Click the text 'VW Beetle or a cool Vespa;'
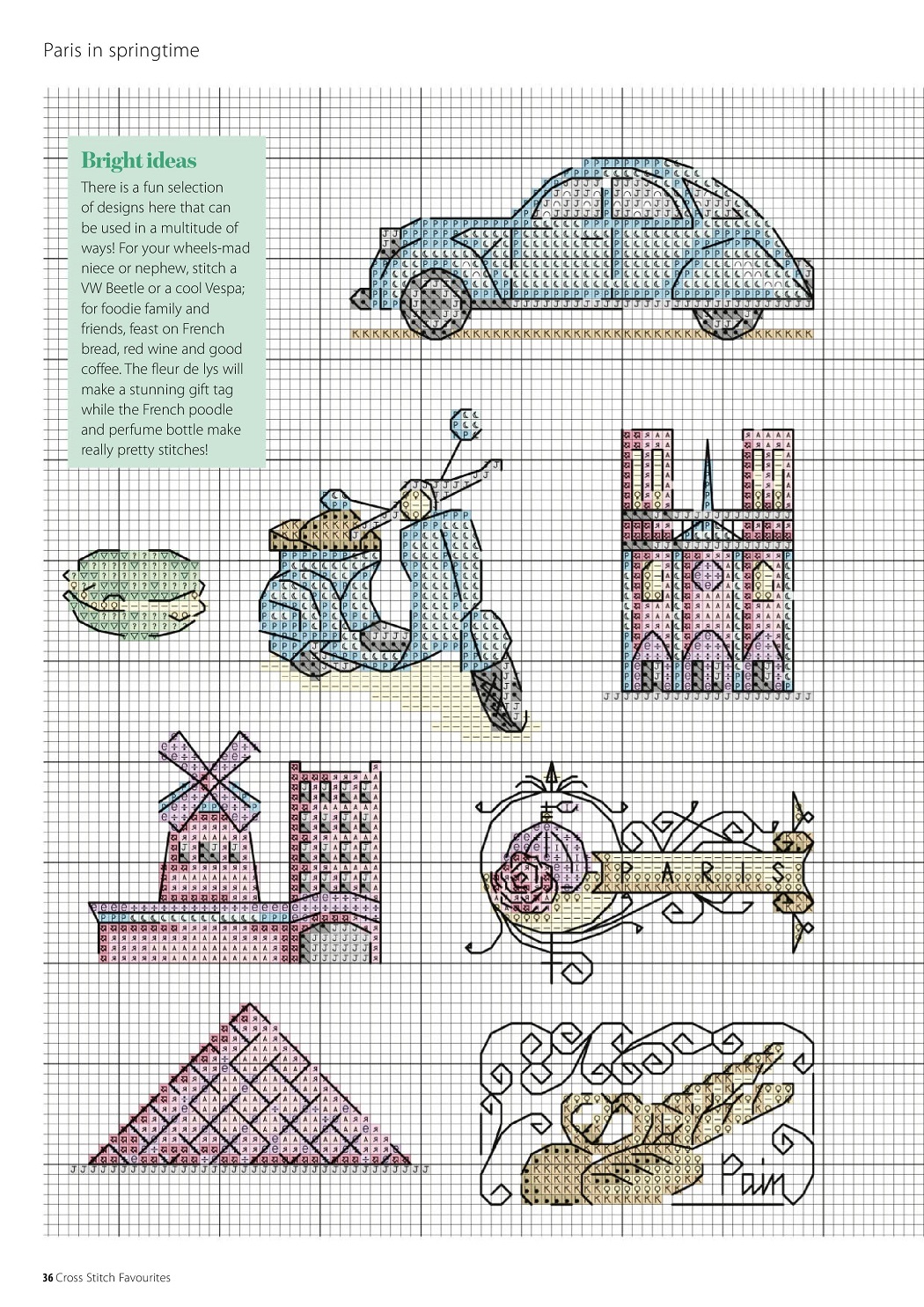Viewport: 924px width, 1307px height. [x=163, y=288]
